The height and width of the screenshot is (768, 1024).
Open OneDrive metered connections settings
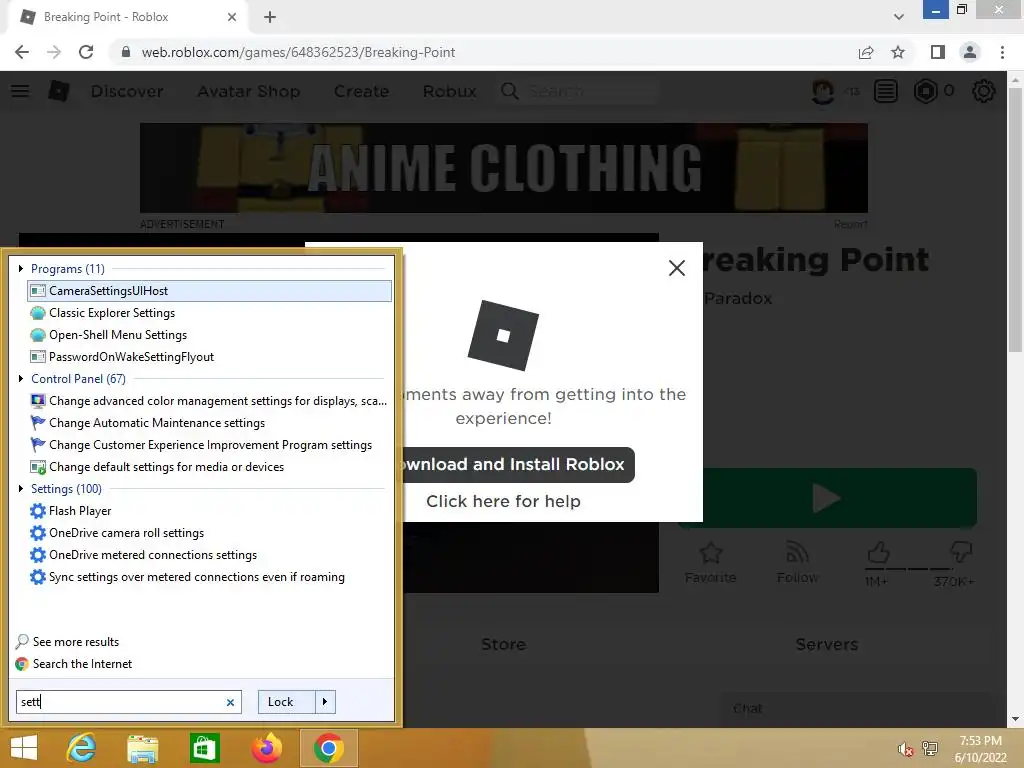click(x=153, y=554)
